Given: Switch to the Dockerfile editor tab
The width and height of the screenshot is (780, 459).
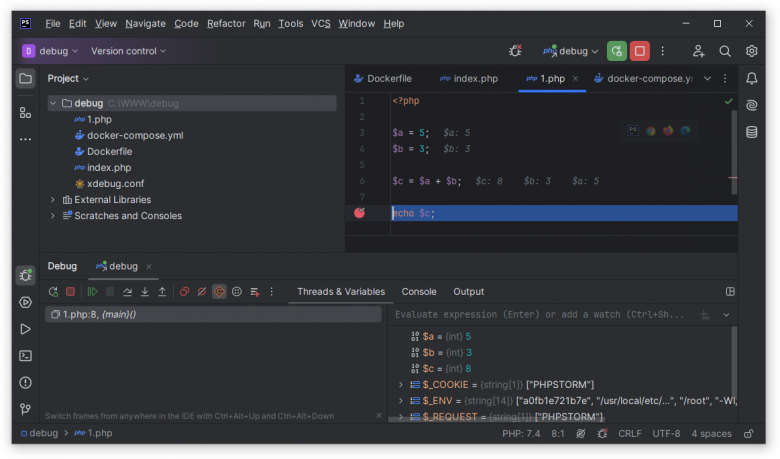Looking at the screenshot, I should tap(383, 79).
